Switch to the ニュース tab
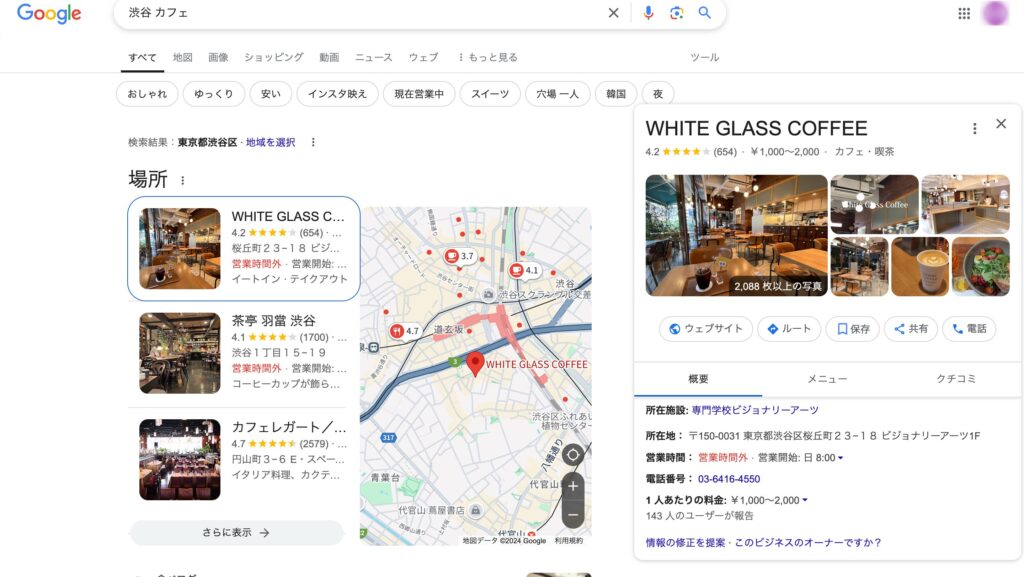Viewport: 1024px width, 577px height. [374, 57]
